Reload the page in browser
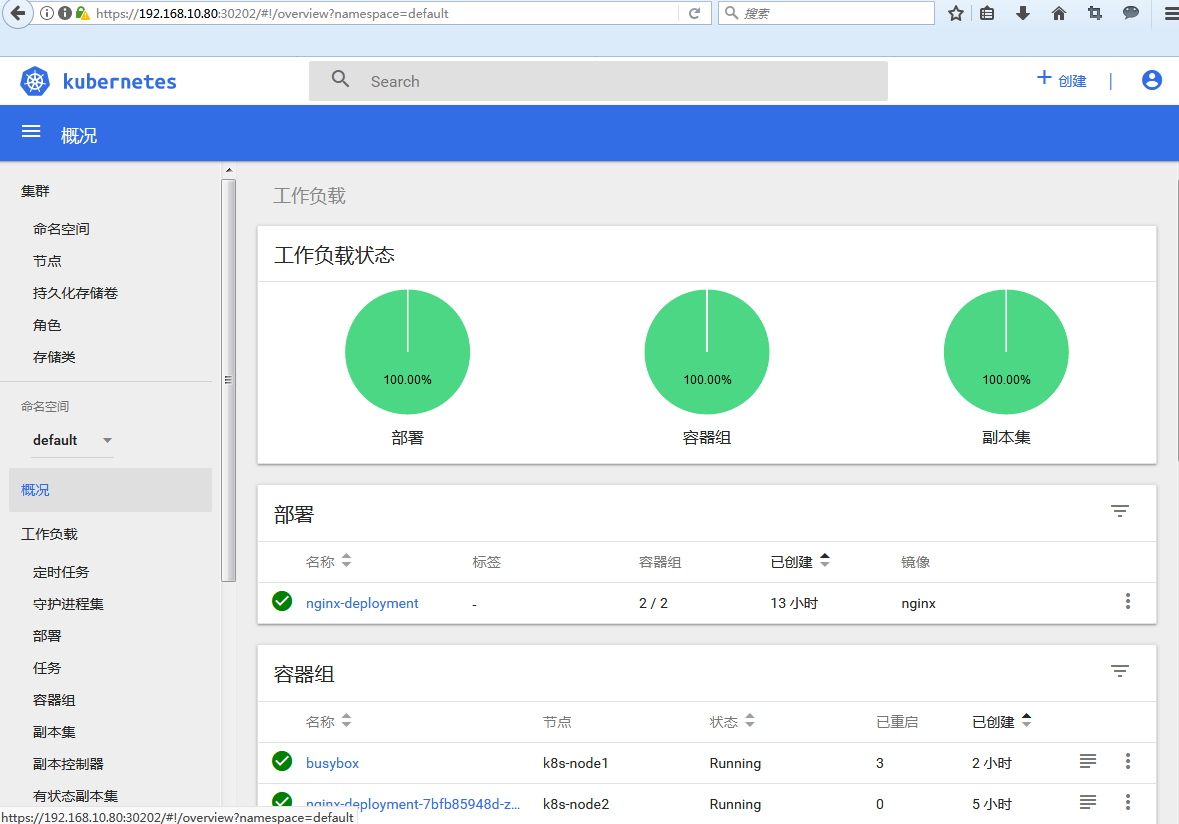This screenshot has height=824, width=1179. coord(694,14)
